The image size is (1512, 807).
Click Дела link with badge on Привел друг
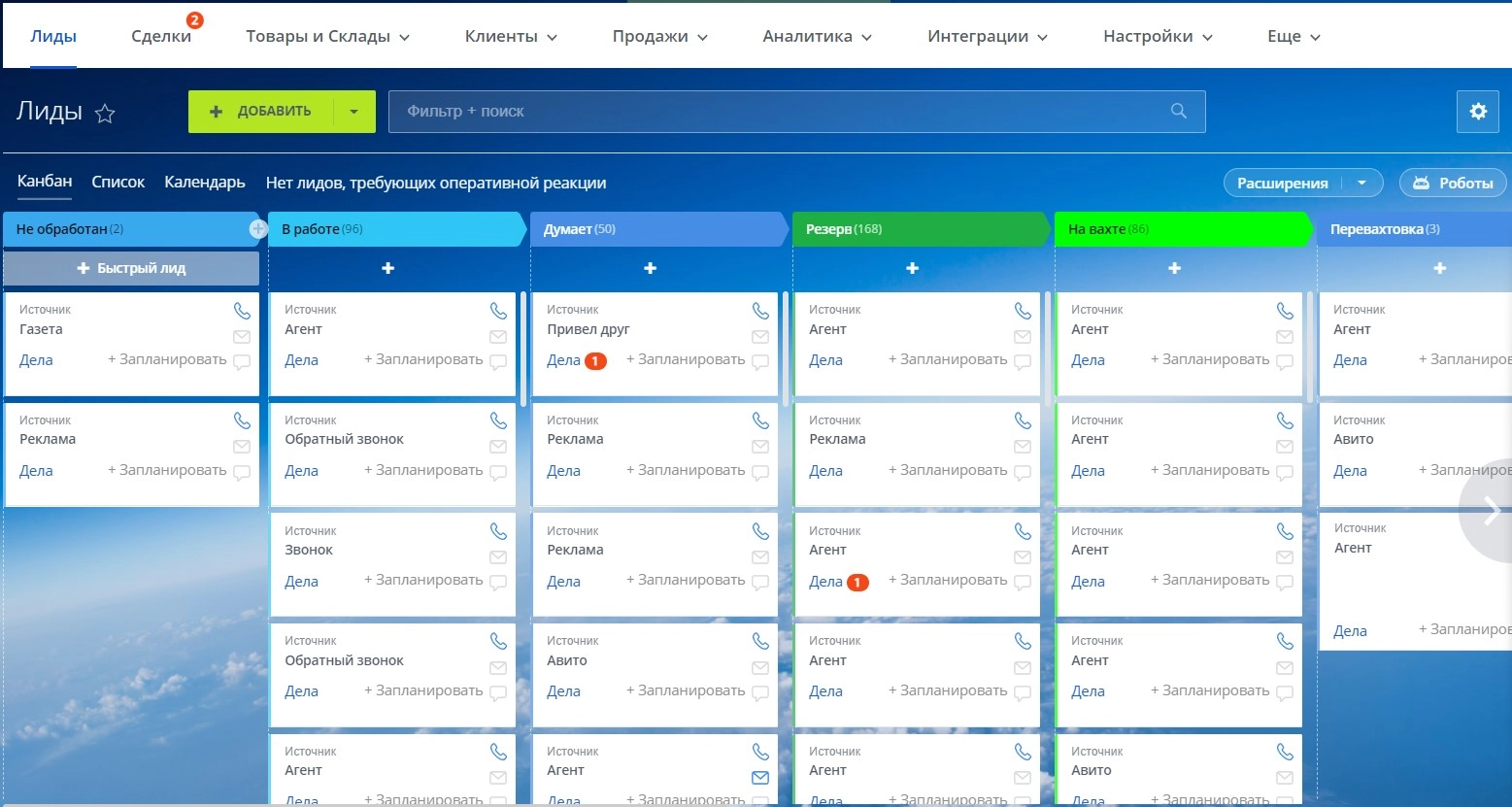[x=564, y=360]
